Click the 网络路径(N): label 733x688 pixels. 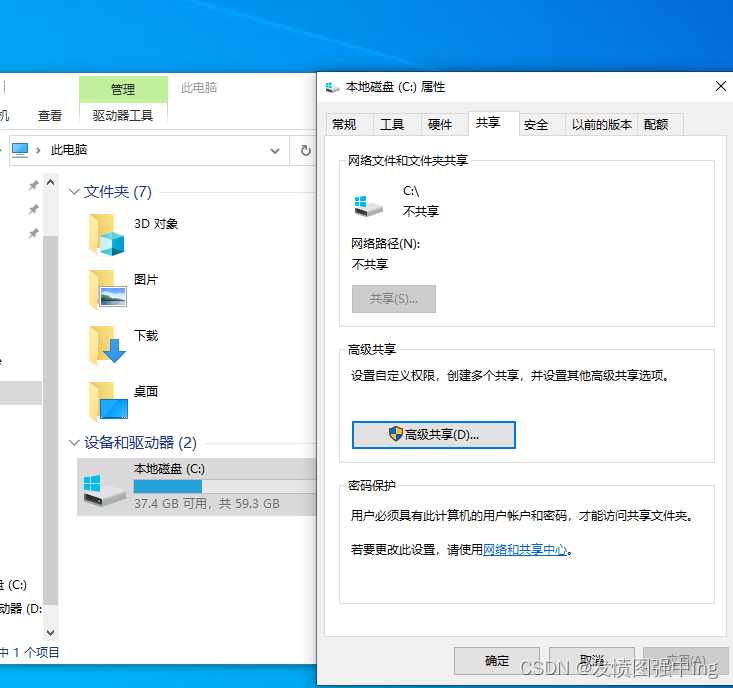click(386, 244)
